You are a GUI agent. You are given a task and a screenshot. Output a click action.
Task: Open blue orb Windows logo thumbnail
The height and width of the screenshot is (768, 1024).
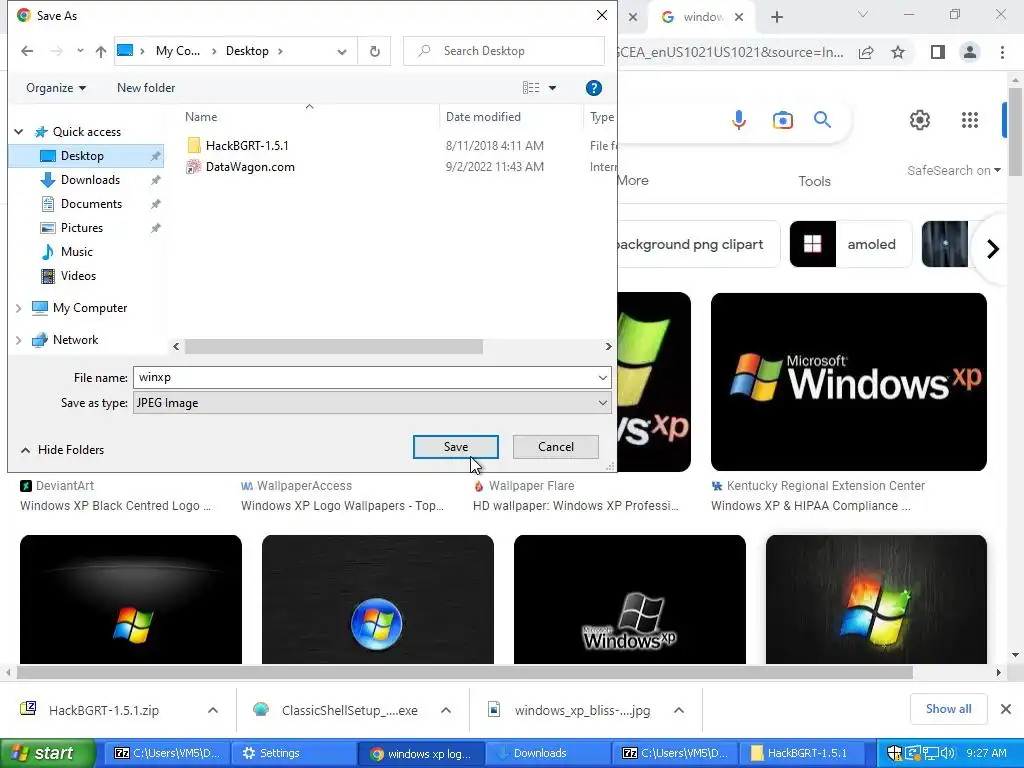[377, 599]
